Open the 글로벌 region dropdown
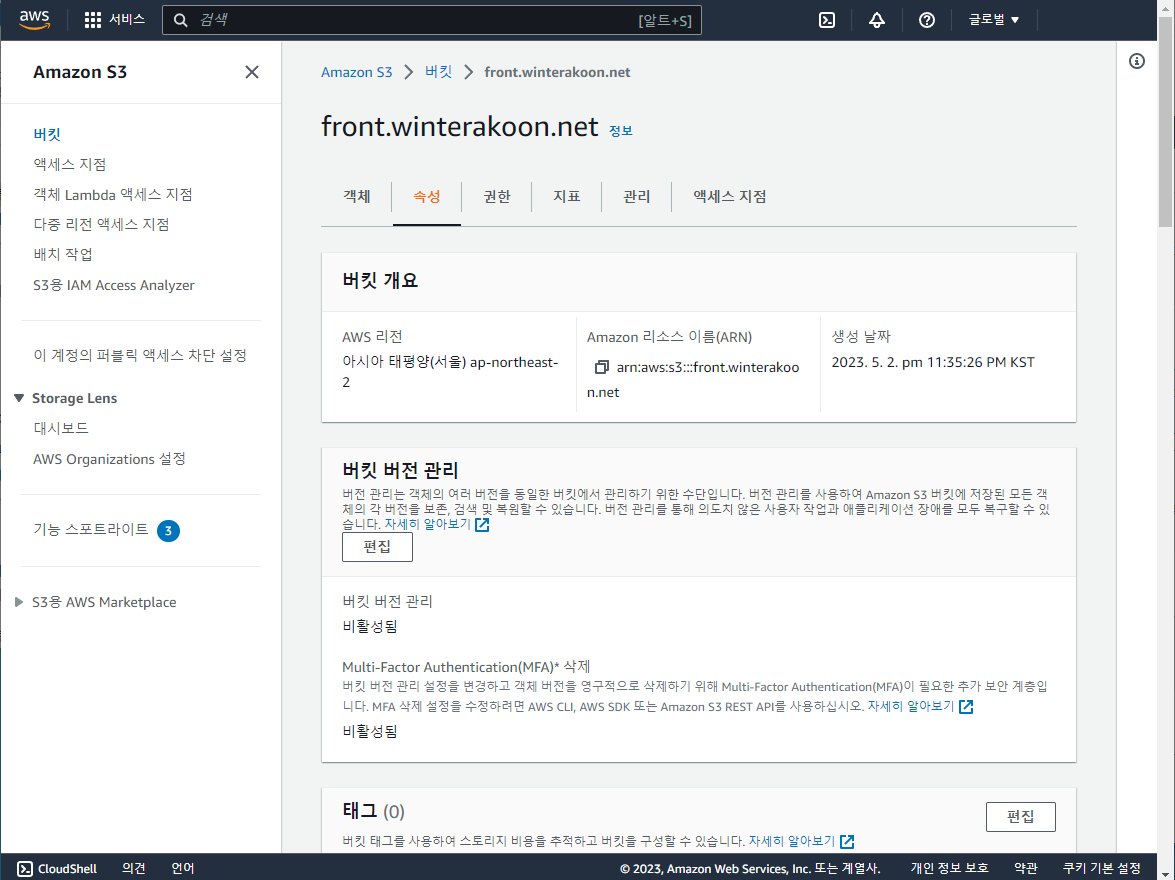The width and height of the screenshot is (1175, 880). click(x=994, y=20)
